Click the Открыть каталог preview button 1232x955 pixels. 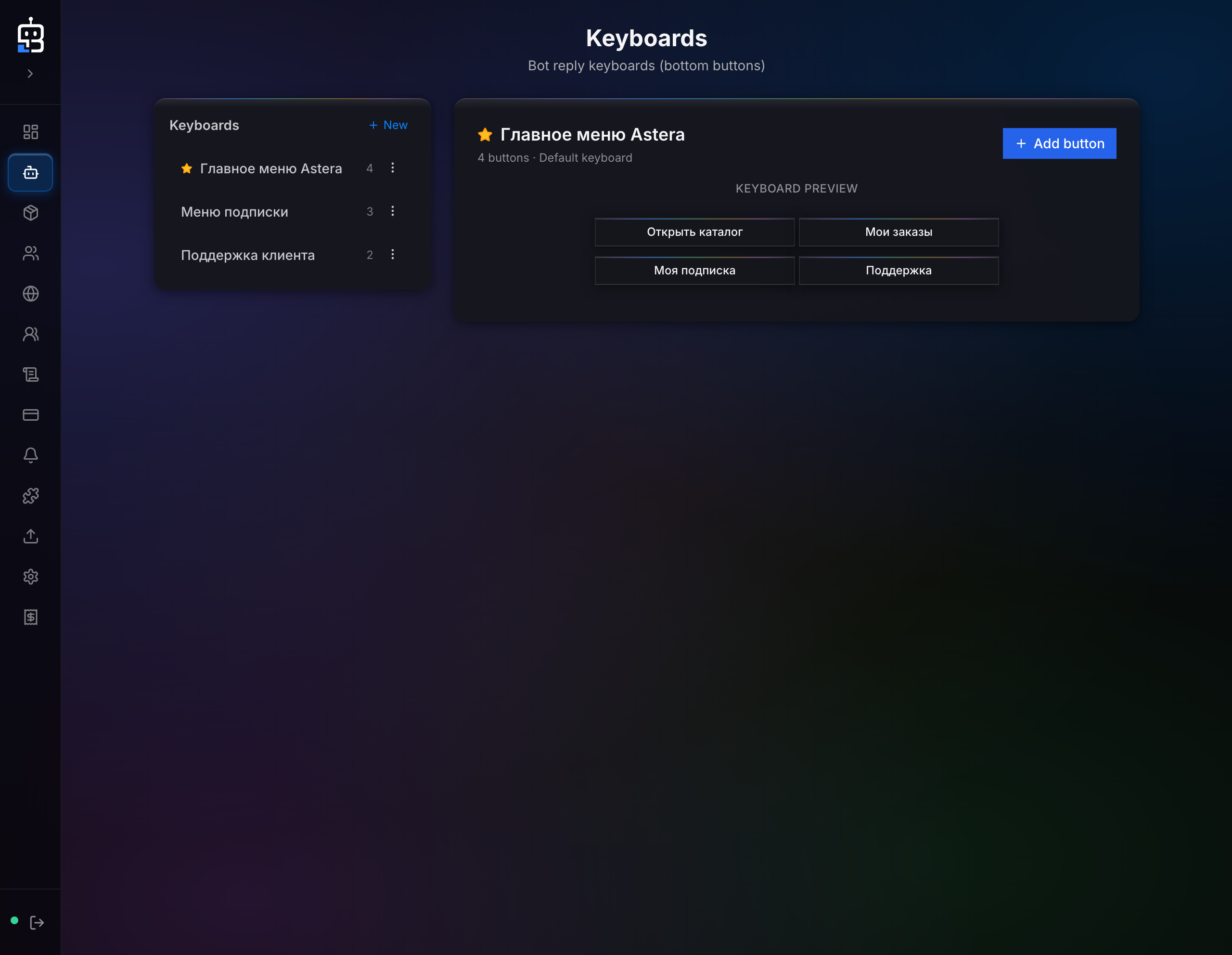[695, 232]
